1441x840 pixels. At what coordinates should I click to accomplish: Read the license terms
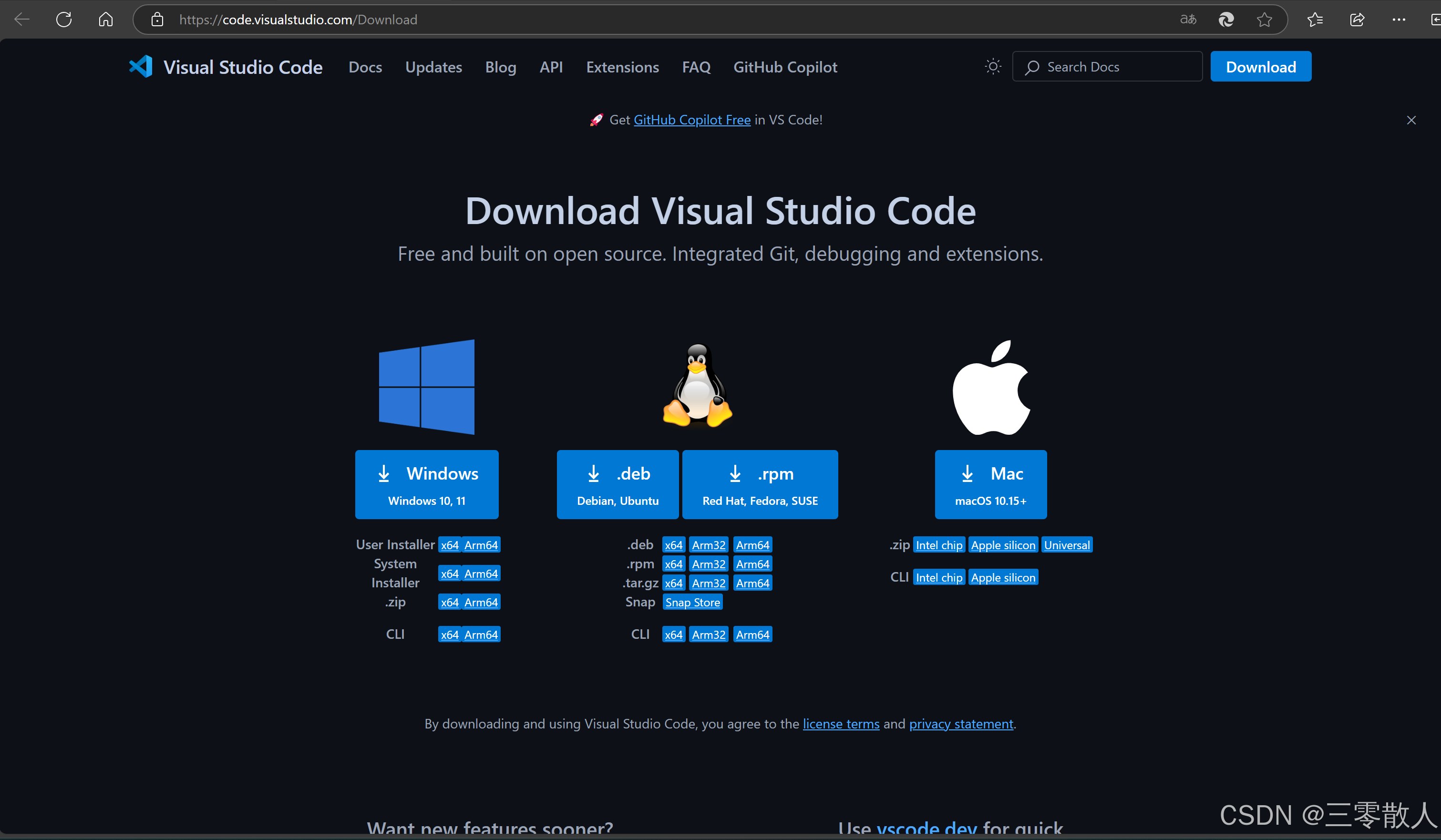pos(841,723)
